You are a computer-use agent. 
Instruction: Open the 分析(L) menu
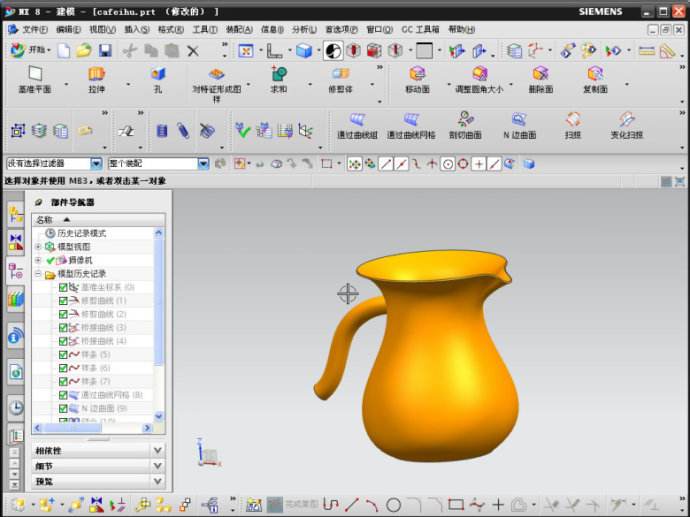(x=304, y=29)
